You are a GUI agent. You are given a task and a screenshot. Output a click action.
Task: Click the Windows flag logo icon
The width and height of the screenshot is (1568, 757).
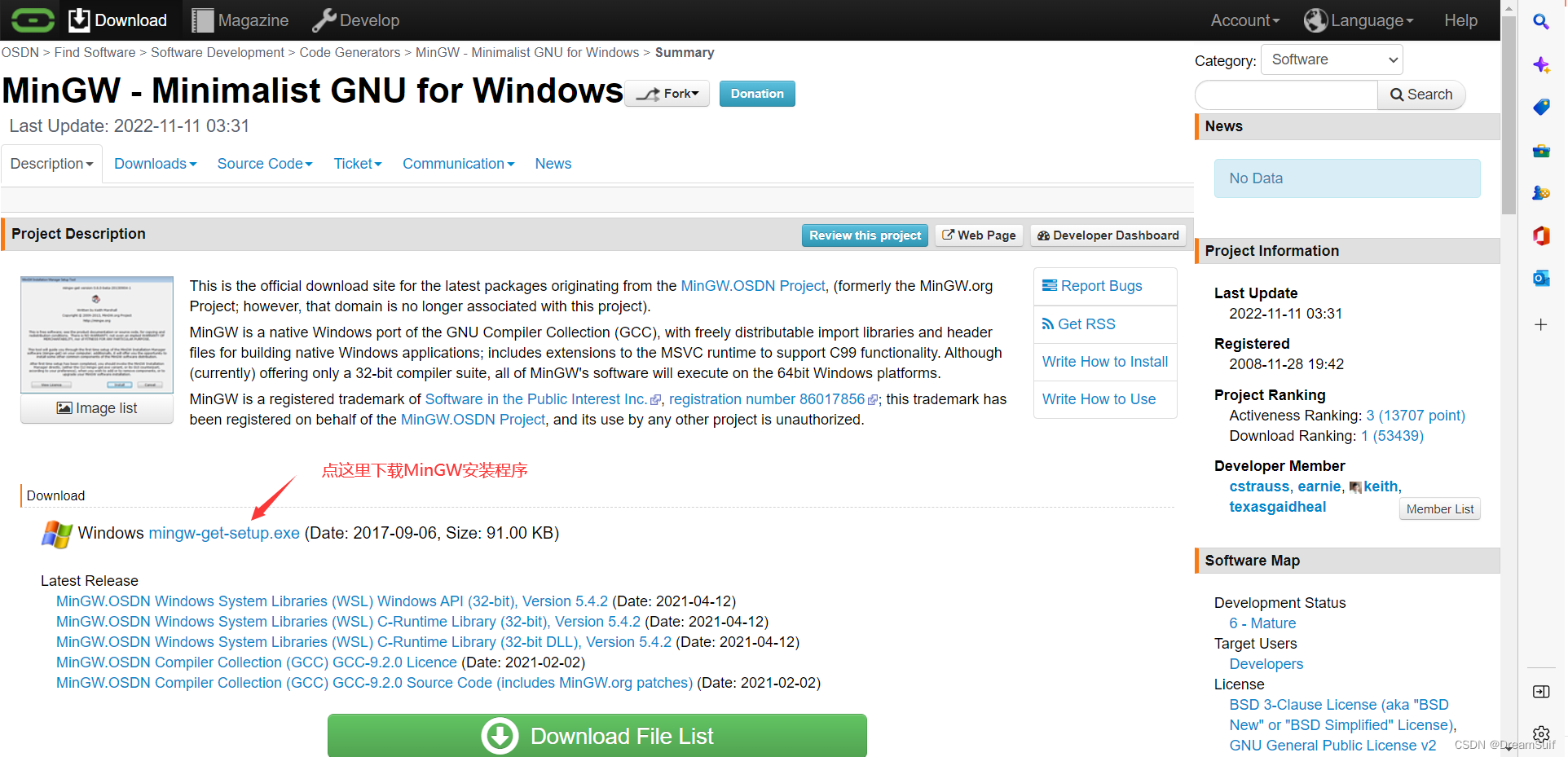tap(57, 534)
